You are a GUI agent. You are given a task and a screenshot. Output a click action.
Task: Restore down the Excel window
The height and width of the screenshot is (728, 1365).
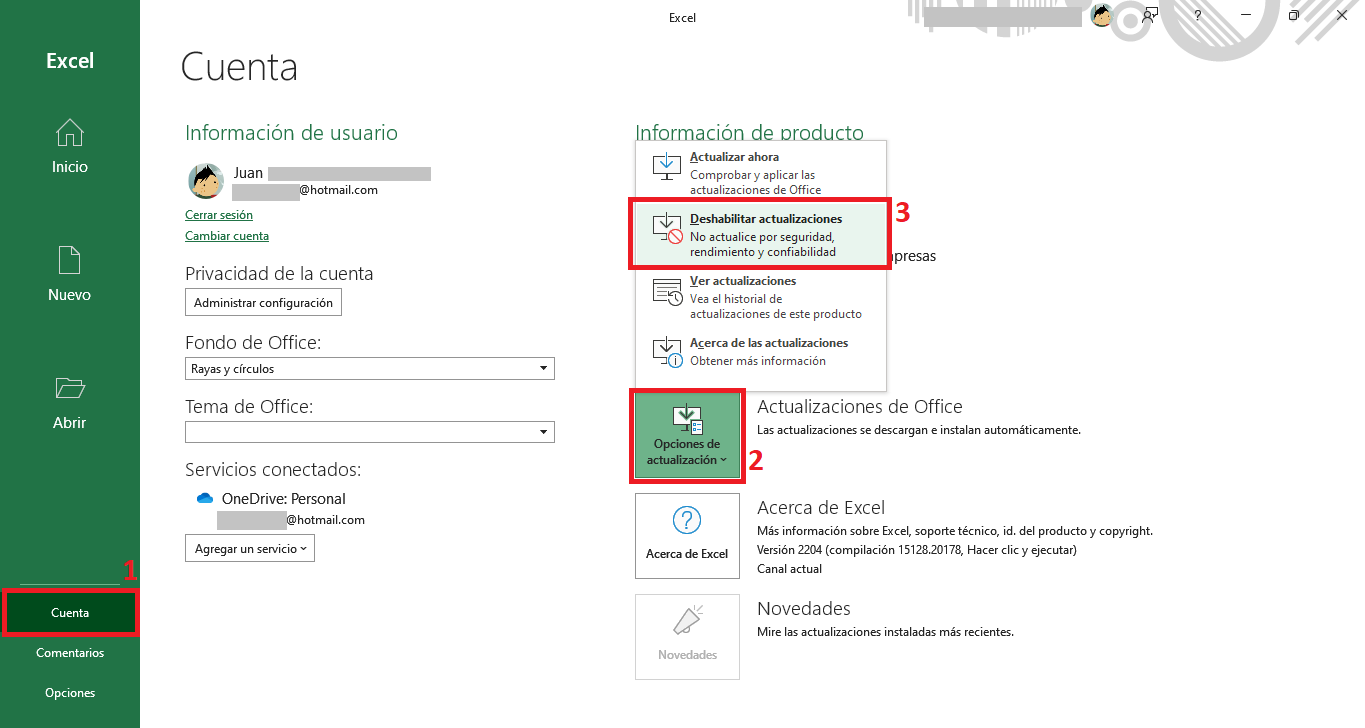click(x=1293, y=15)
